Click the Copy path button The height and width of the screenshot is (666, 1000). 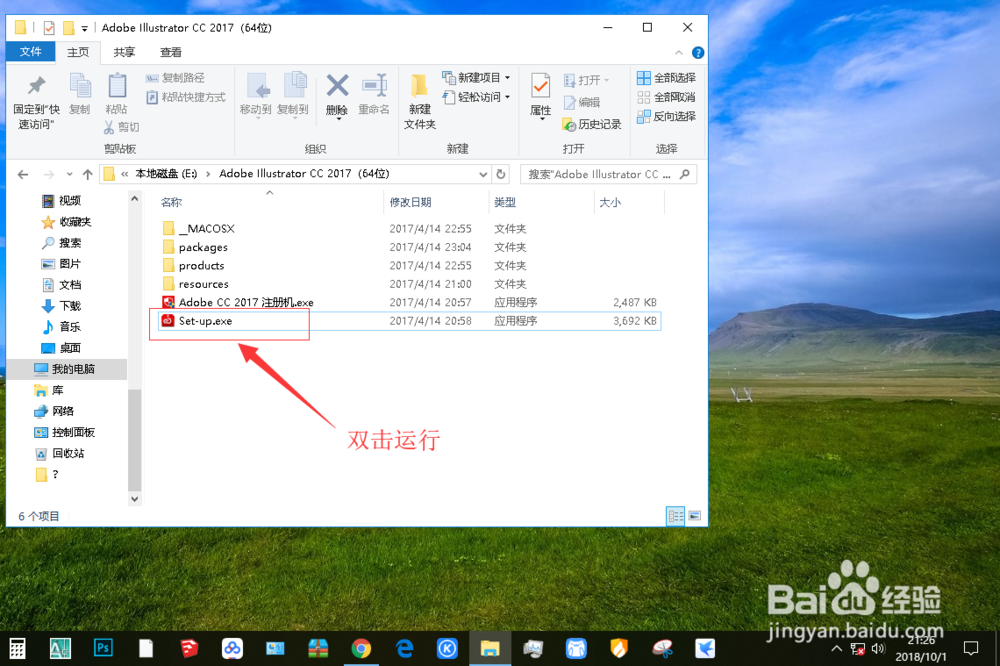(x=175, y=78)
